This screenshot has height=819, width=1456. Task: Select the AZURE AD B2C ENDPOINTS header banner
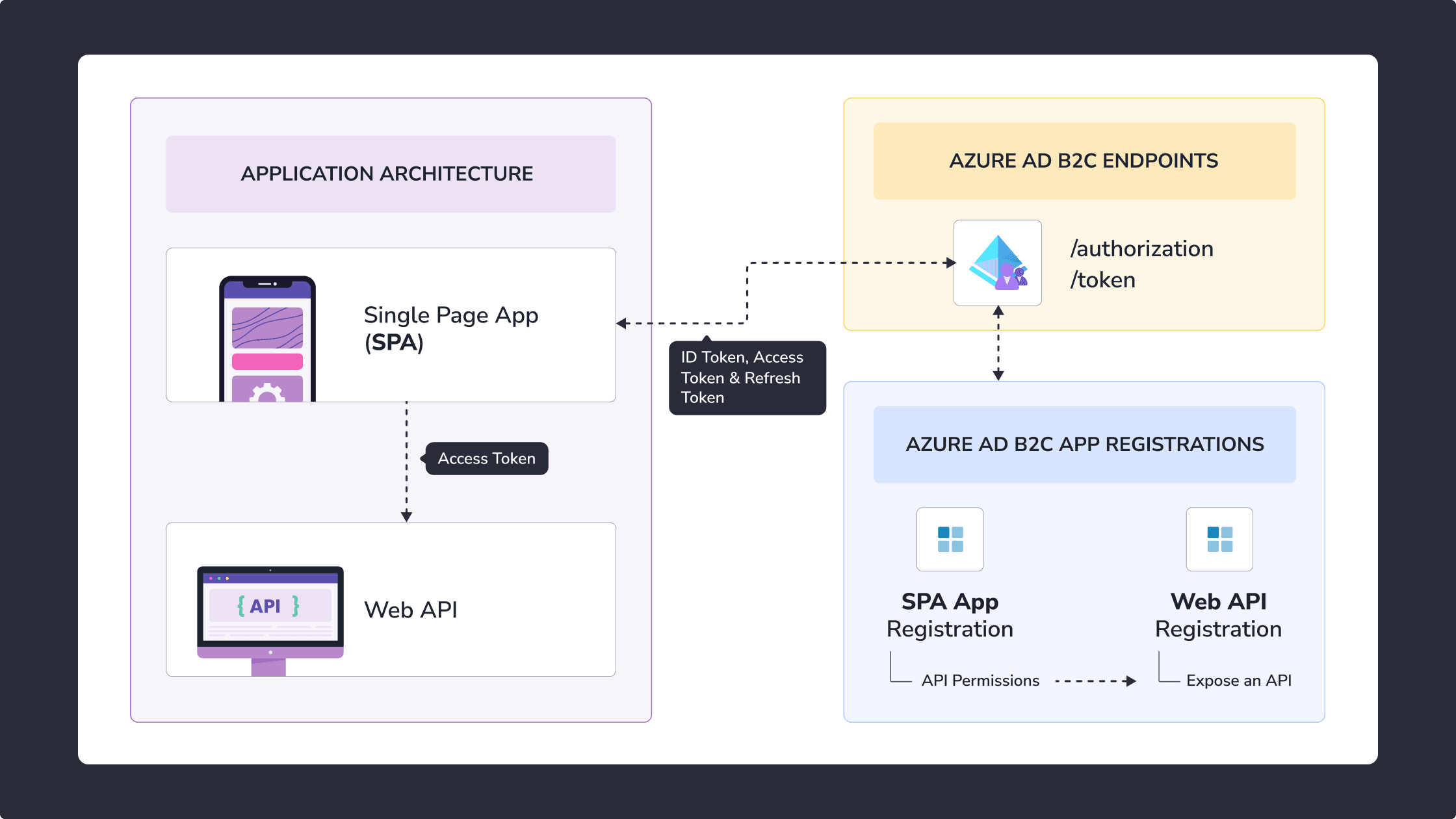pos(1084,161)
